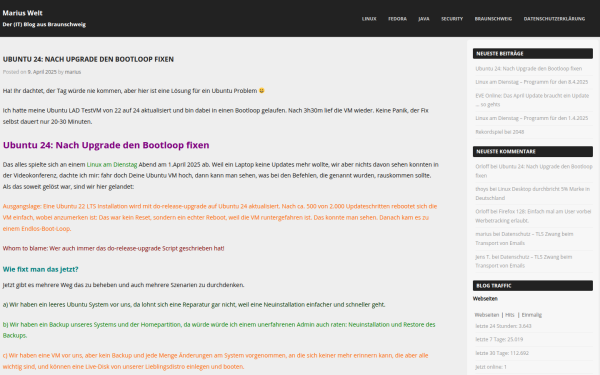The image size is (600, 375).
Task: Click the orange paragraph starting Ausgangslage
Action: (220, 217)
